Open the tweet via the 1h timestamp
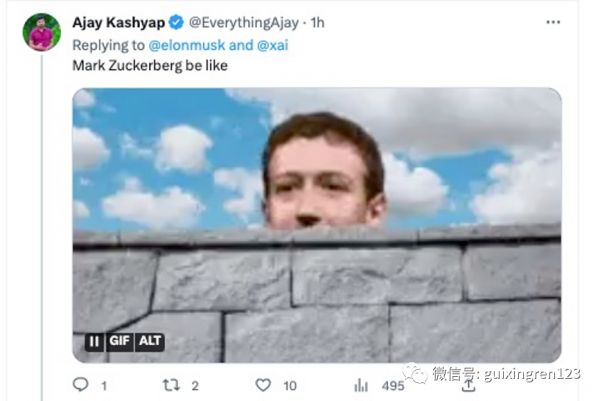 pyautogui.click(x=317, y=22)
